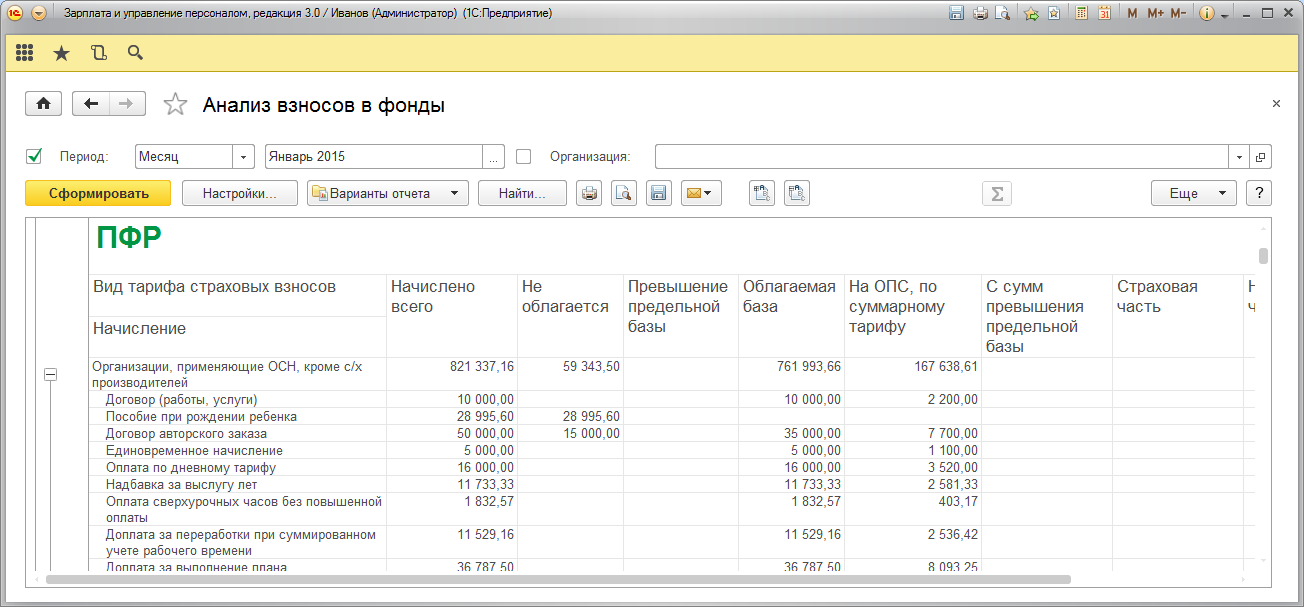The height and width of the screenshot is (607, 1304).
Task: Open history icon in the top panel
Action: coord(98,53)
